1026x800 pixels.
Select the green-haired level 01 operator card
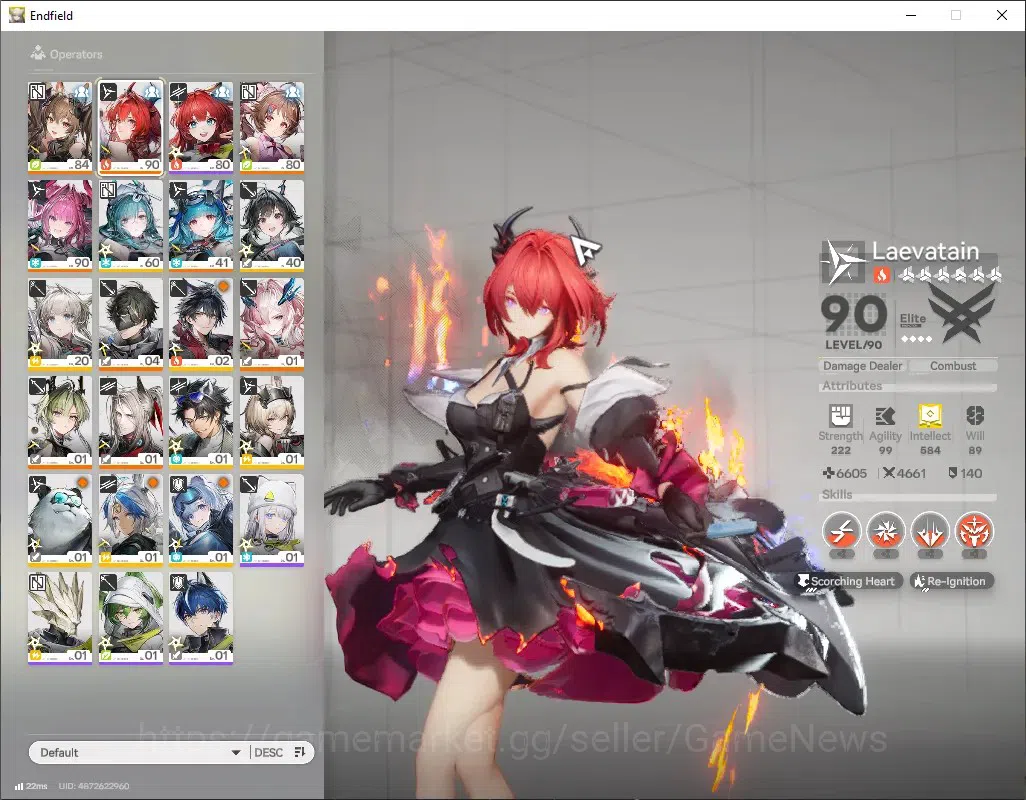click(60, 422)
